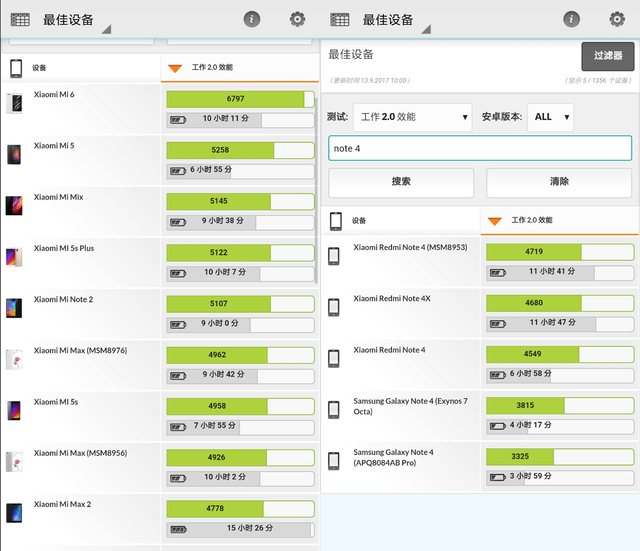The image size is (640, 551).
Task: Sort right list by 工作 2.0 效能 column
Action: (x=559, y=220)
